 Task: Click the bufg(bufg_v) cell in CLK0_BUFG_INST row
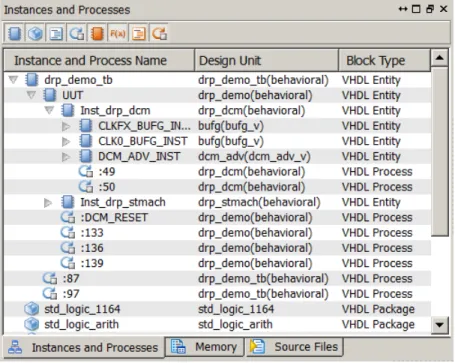(x=231, y=141)
